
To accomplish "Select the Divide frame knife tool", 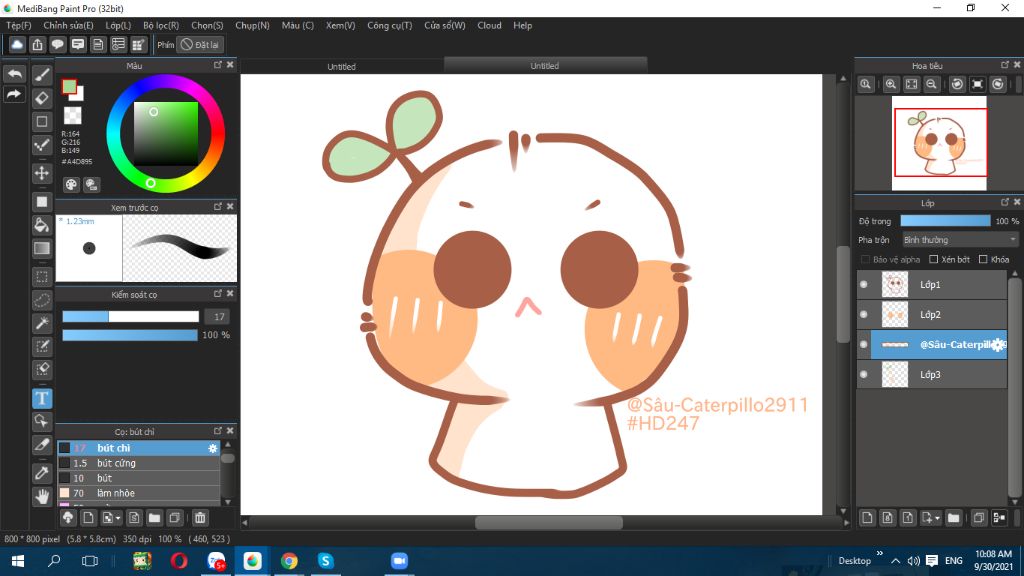I will tap(42, 445).
